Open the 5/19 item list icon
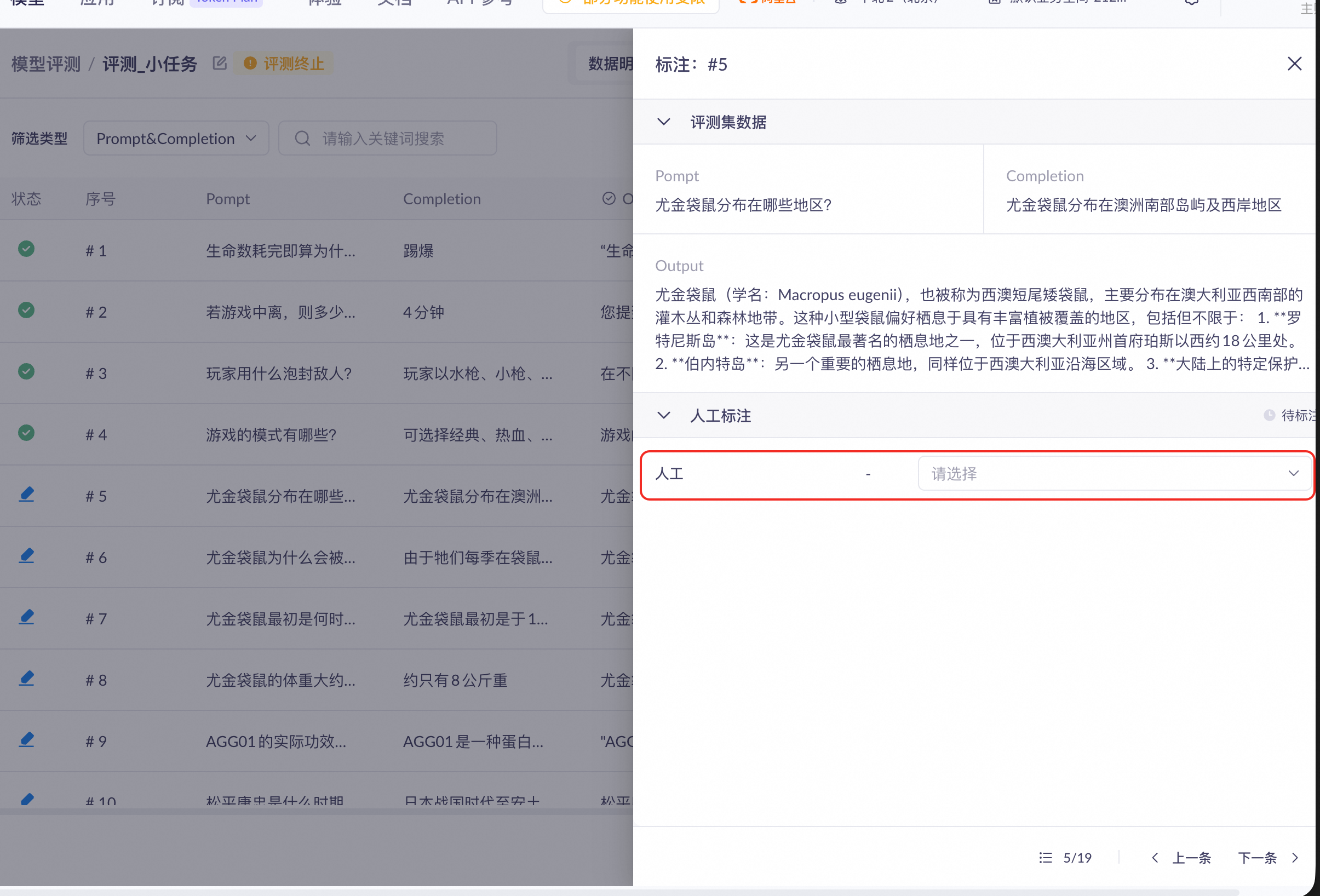 [x=1045, y=858]
